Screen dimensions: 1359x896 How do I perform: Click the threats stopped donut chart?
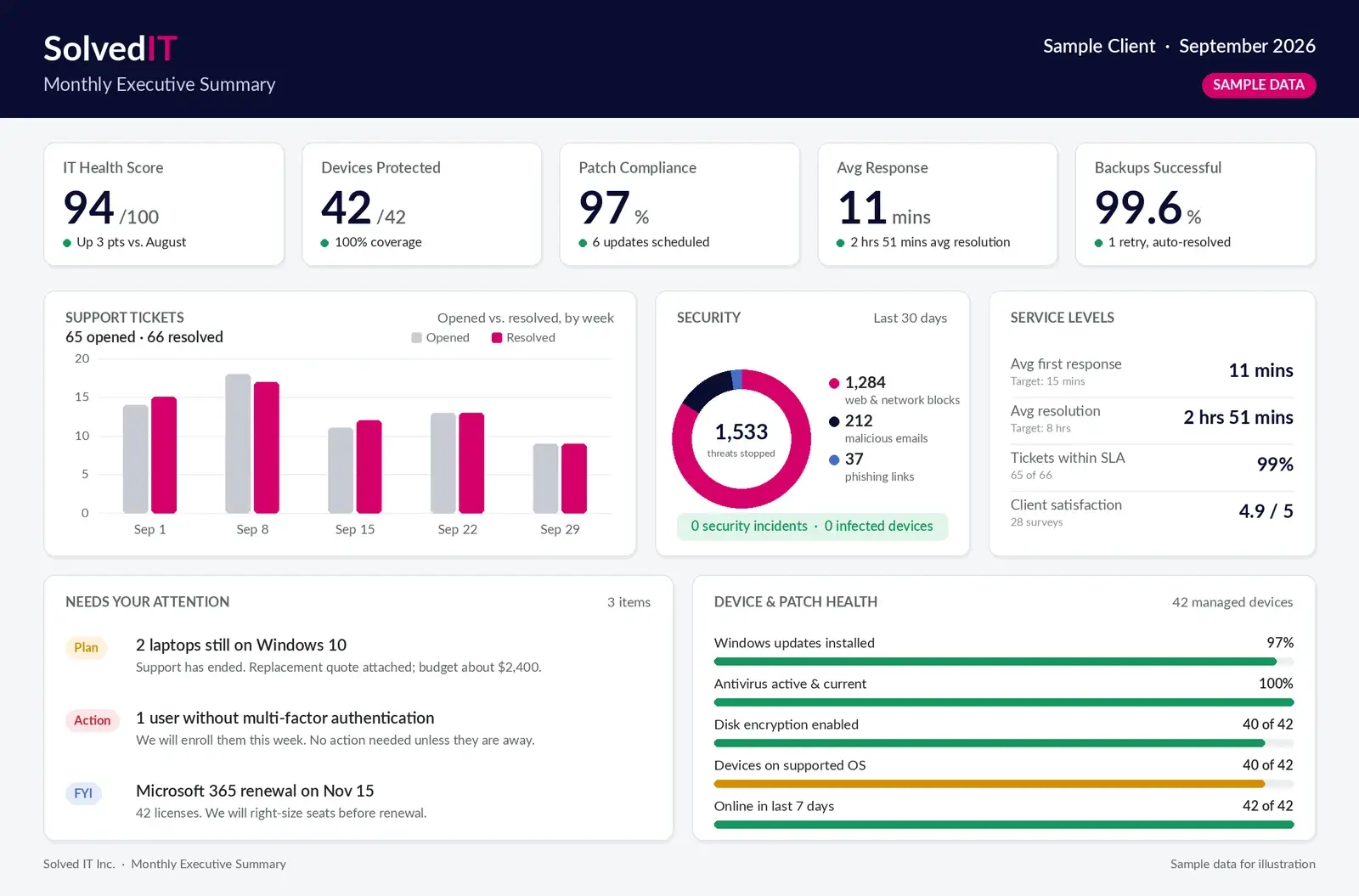pyautogui.click(x=742, y=439)
